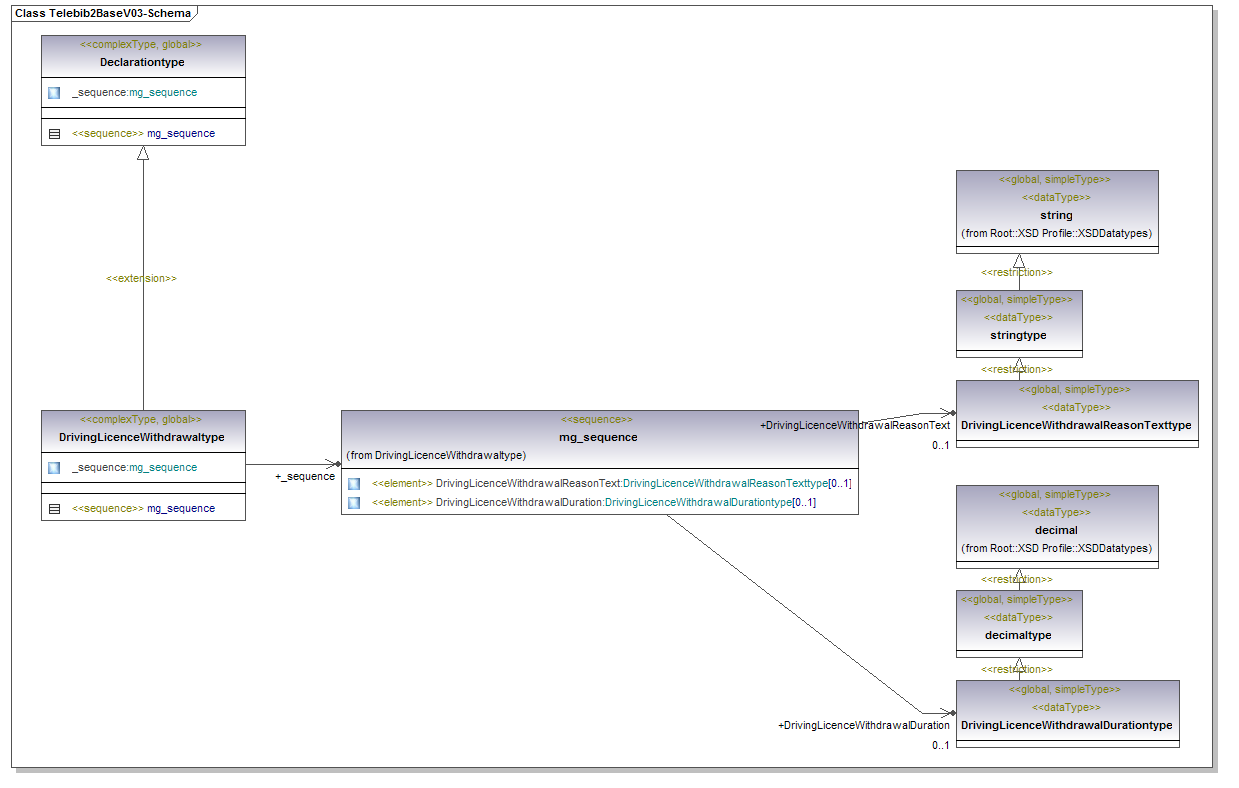Select the stringtype datatype box
This screenshot has width=1239, height=788.
(x=1019, y=324)
